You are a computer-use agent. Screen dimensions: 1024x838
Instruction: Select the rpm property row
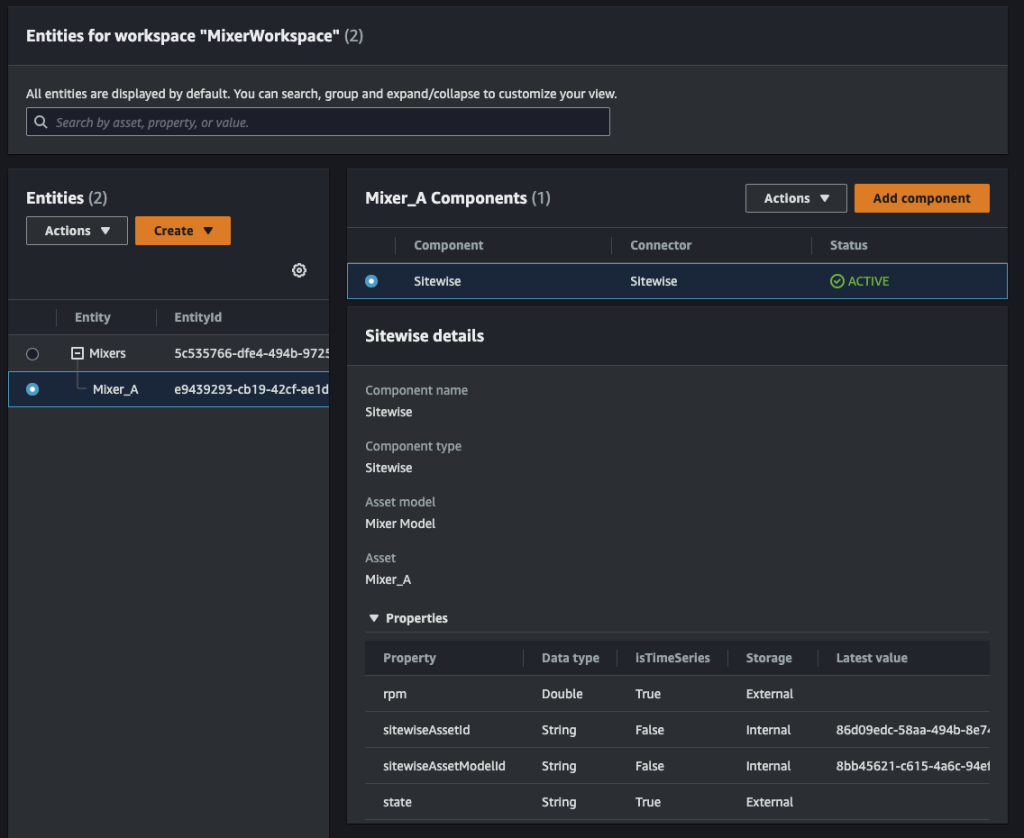(396, 694)
